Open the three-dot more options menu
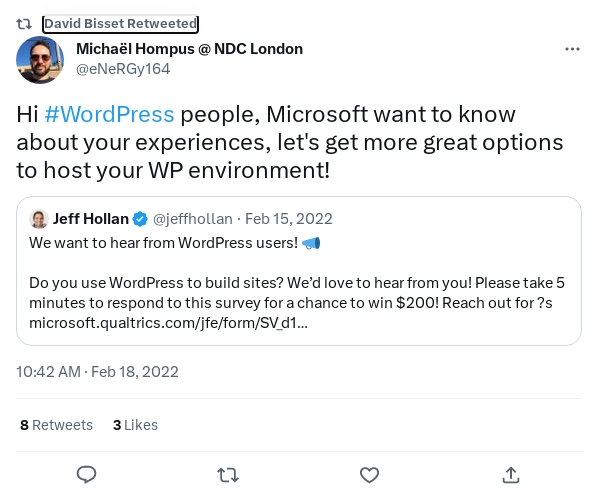 572,49
